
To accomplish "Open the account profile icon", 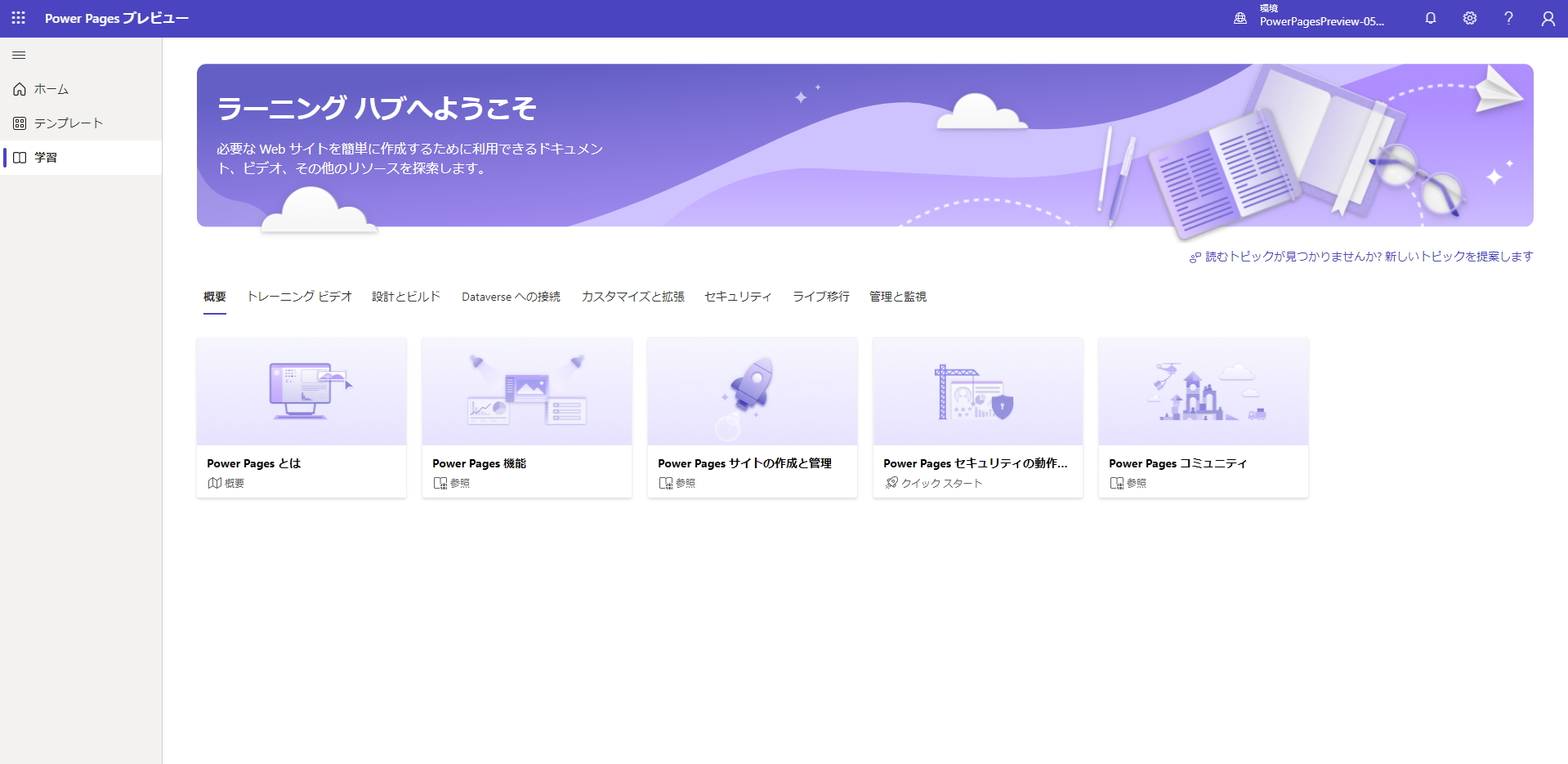I will click(1547, 18).
